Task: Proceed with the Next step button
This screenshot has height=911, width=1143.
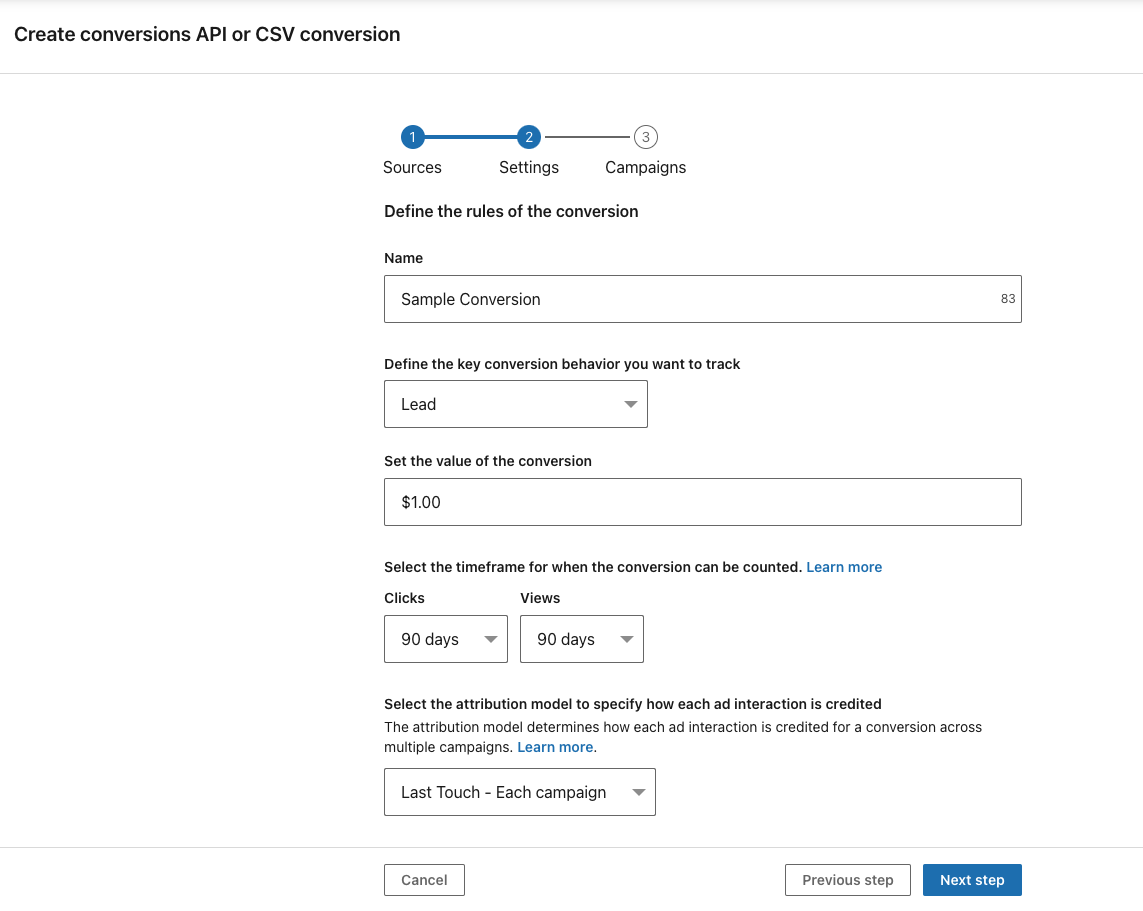Action: coord(972,880)
